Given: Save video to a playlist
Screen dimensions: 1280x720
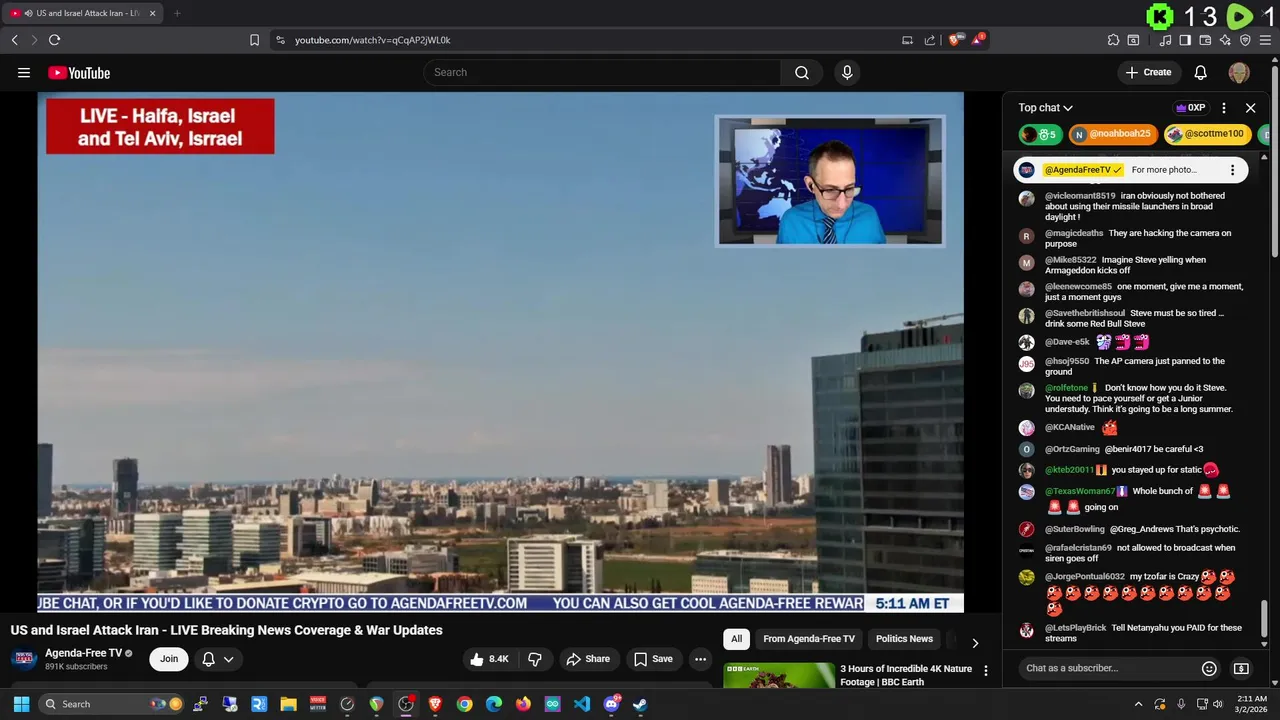Looking at the screenshot, I should click(x=653, y=659).
